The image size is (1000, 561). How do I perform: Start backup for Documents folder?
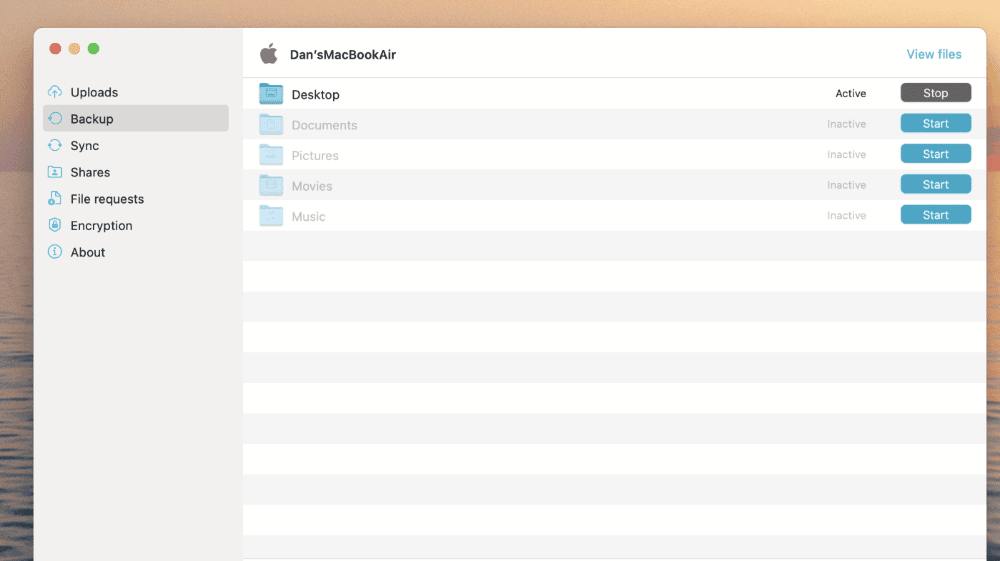click(x=935, y=124)
